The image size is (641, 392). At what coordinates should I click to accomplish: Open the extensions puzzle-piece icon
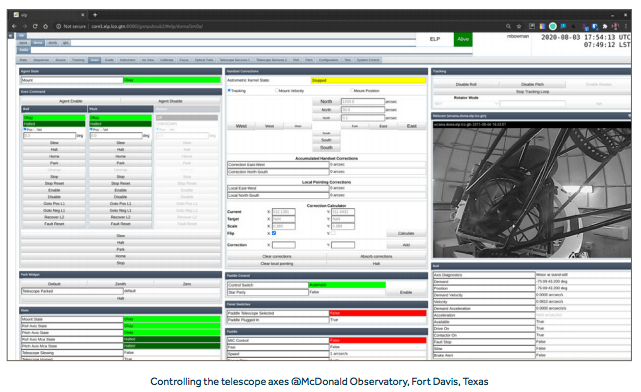tap(605, 26)
